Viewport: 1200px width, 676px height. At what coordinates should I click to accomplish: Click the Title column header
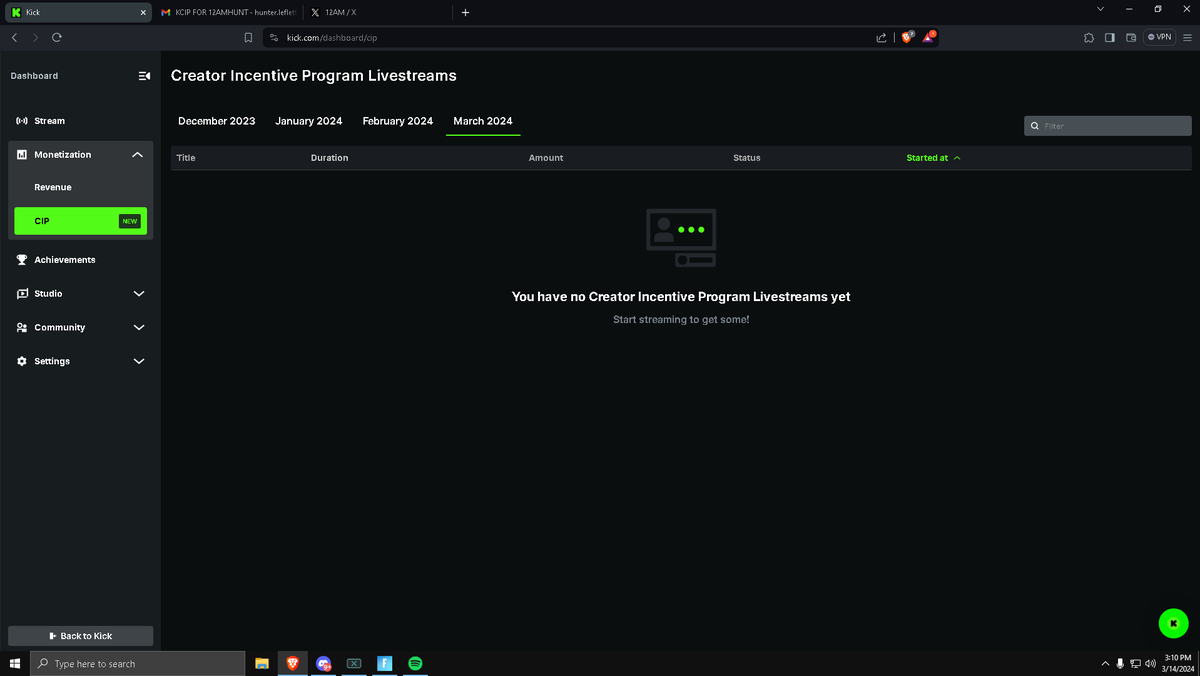(x=186, y=158)
